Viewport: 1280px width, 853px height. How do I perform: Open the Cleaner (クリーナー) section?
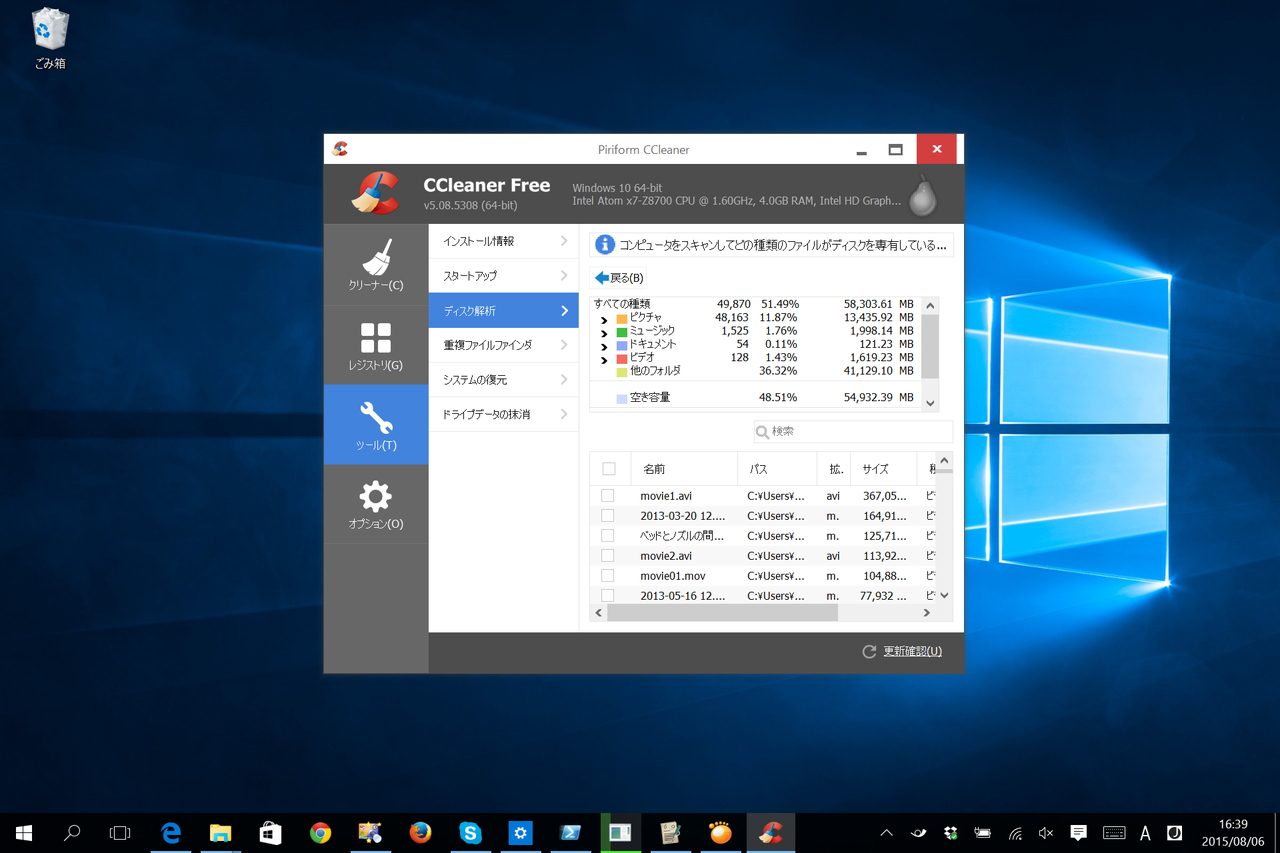[376, 264]
